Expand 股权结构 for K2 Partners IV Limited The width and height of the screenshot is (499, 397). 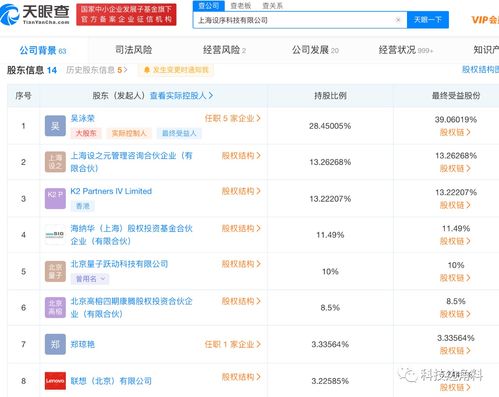tap(241, 191)
